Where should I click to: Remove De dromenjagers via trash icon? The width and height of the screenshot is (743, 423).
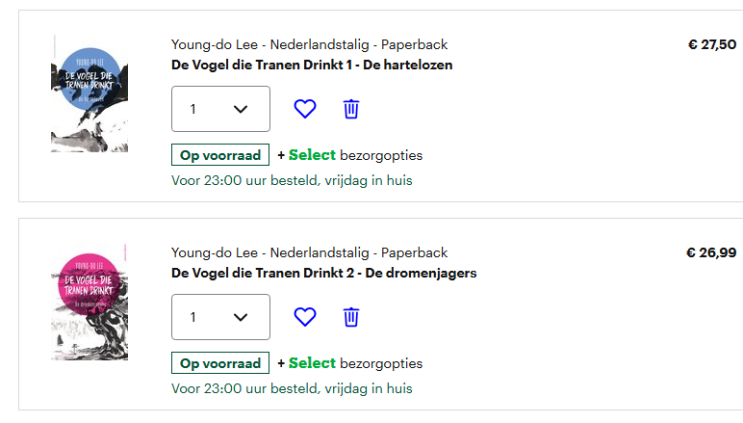point(351,317)
